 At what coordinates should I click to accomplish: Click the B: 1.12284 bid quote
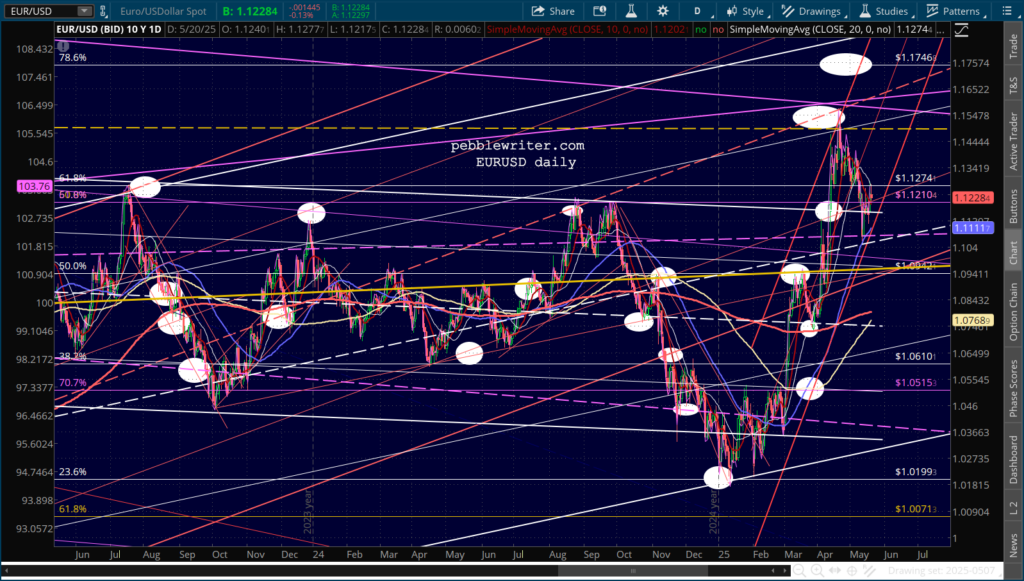[249, 11]
